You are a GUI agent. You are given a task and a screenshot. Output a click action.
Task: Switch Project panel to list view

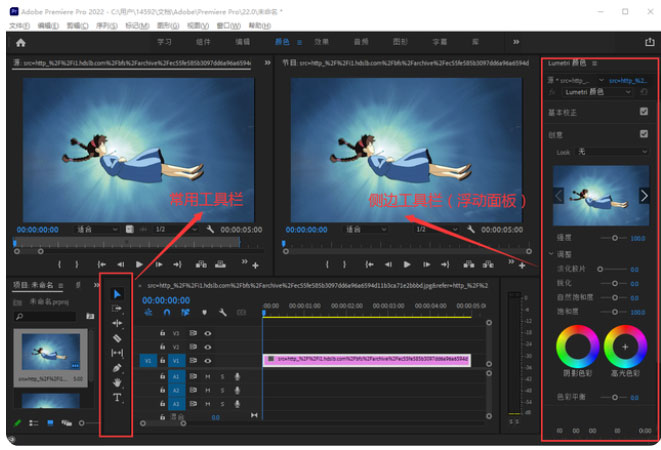(33, 423)
